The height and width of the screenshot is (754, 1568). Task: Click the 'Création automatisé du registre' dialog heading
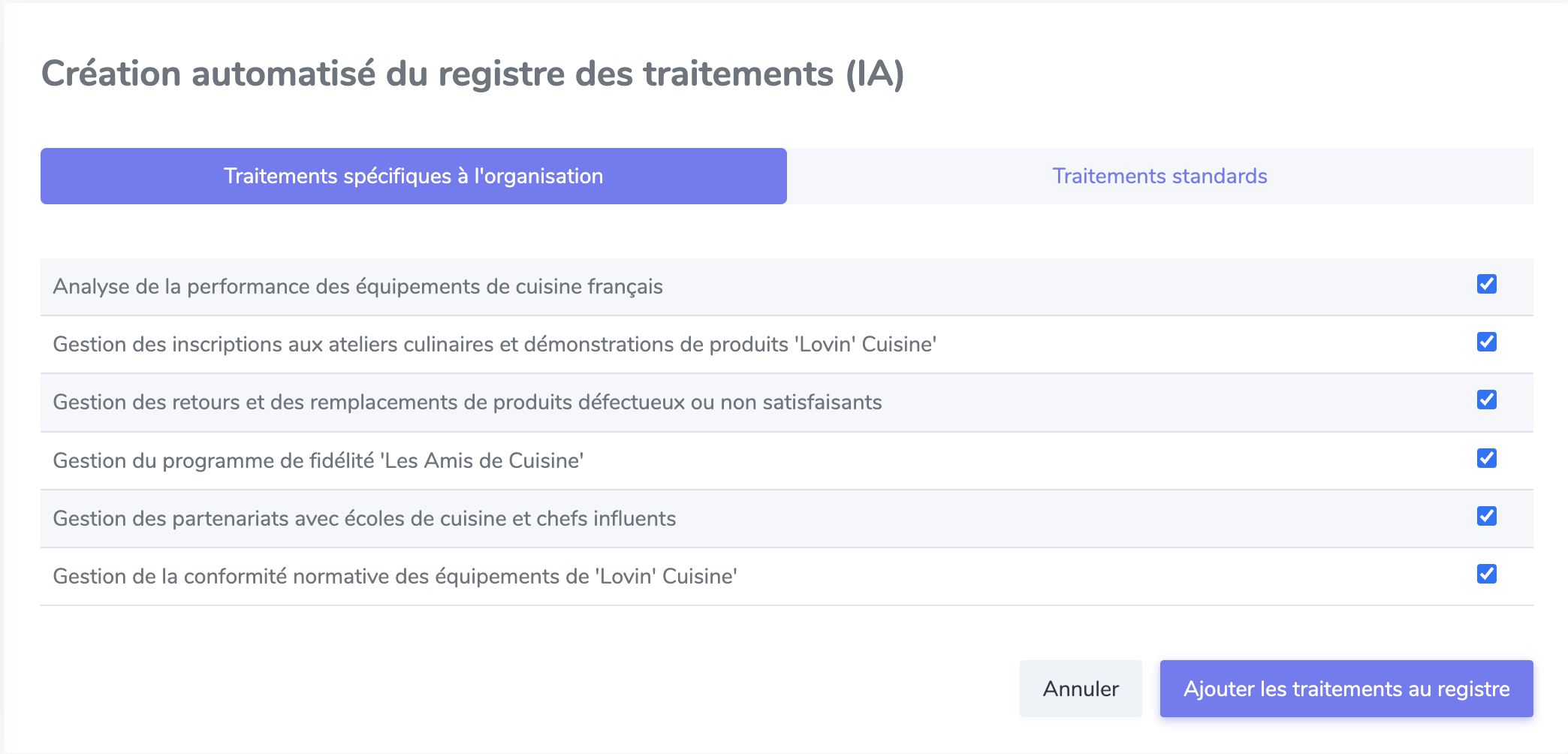coord(472,74)
